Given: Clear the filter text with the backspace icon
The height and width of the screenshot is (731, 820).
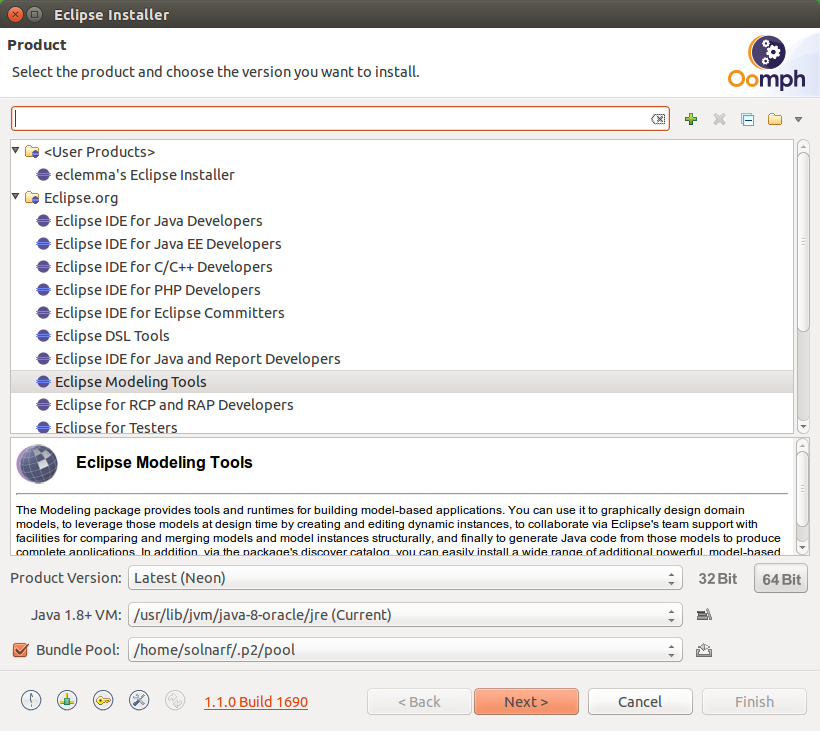Looking at the screenshot, I should (658, 119).
